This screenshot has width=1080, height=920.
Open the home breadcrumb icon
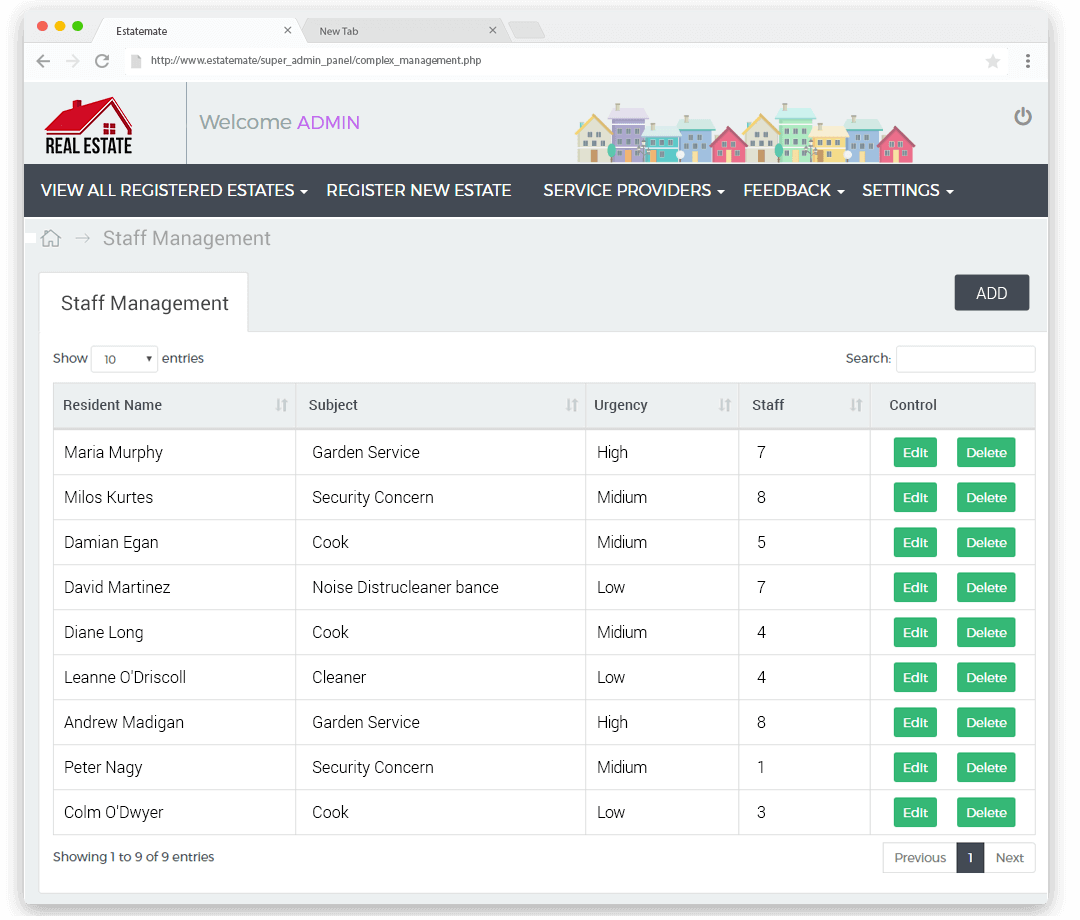[x=50, y=238]
